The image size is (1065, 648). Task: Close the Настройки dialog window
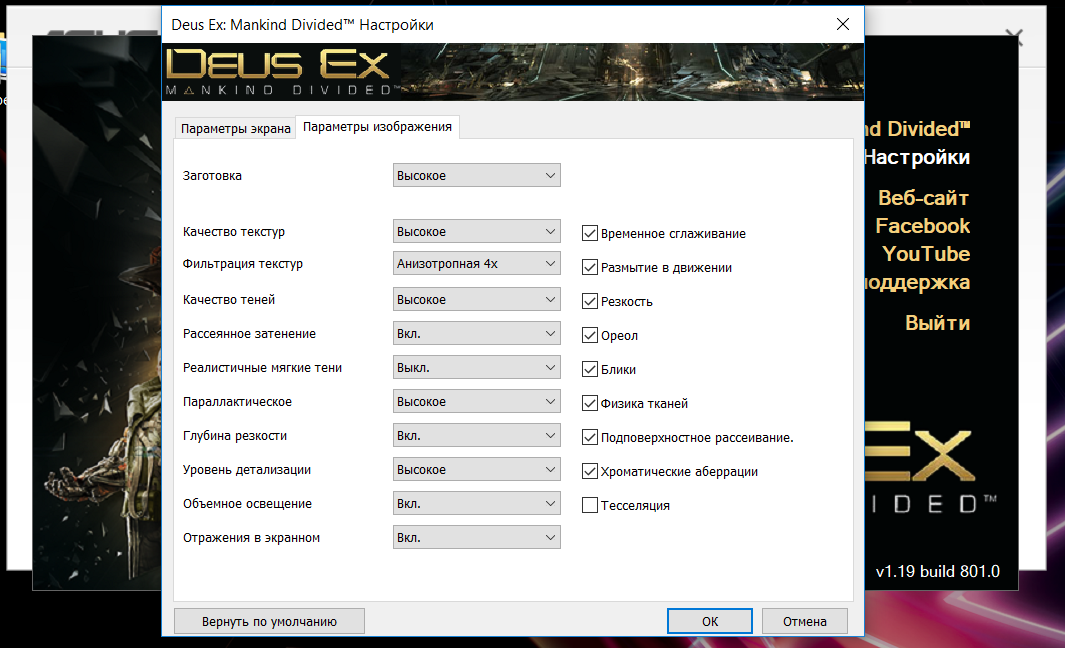(843, 24)
